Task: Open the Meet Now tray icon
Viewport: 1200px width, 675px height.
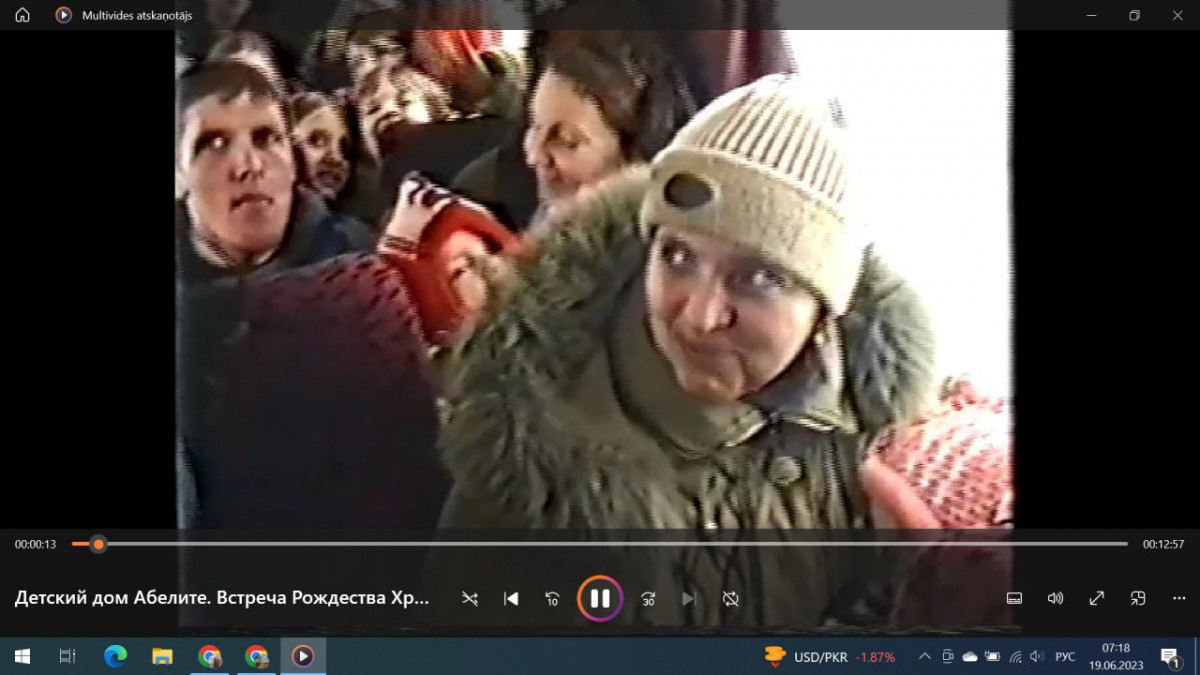Action: (x=947, y=657)
